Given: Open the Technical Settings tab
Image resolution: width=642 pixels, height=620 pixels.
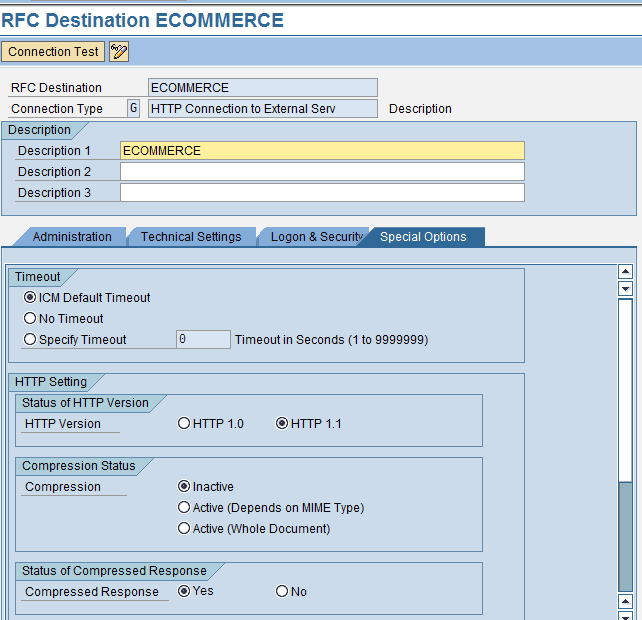Looking at the screenshot, I should coord(190,237).
